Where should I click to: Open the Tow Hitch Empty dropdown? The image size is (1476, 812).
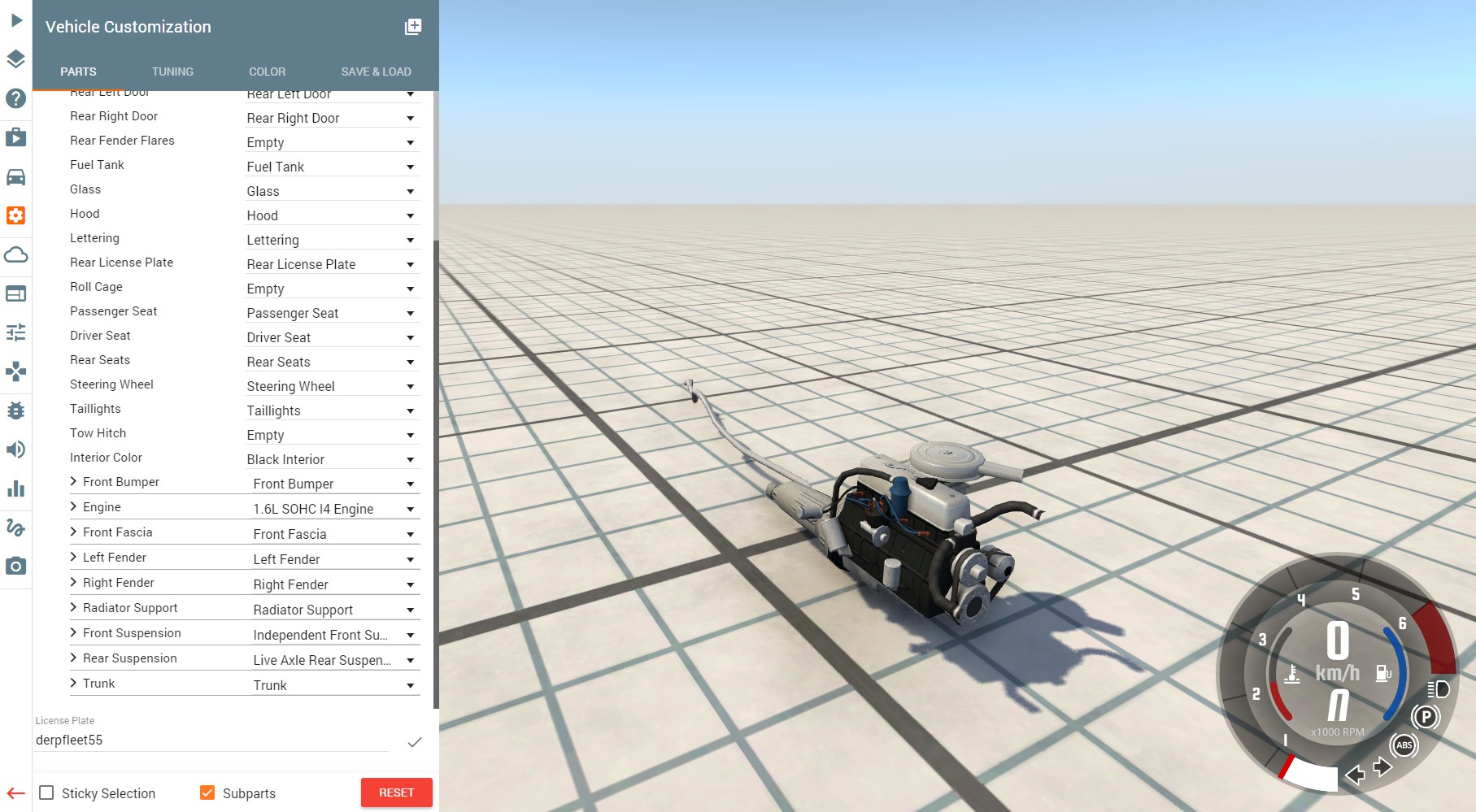click(332, 435)
